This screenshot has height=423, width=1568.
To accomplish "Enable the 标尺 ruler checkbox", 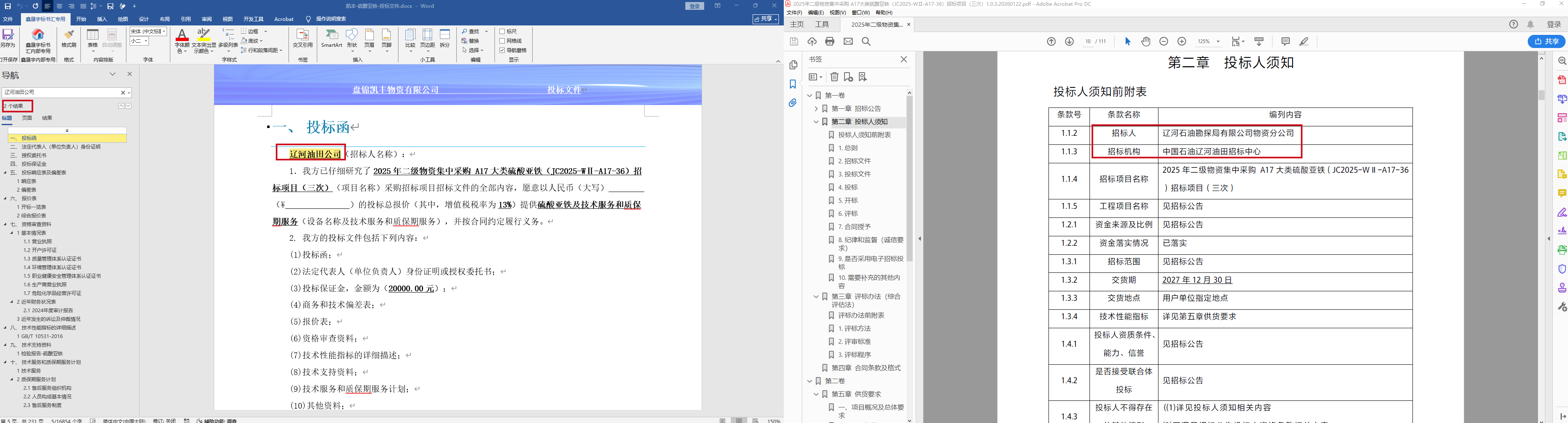I will (502, 32).
